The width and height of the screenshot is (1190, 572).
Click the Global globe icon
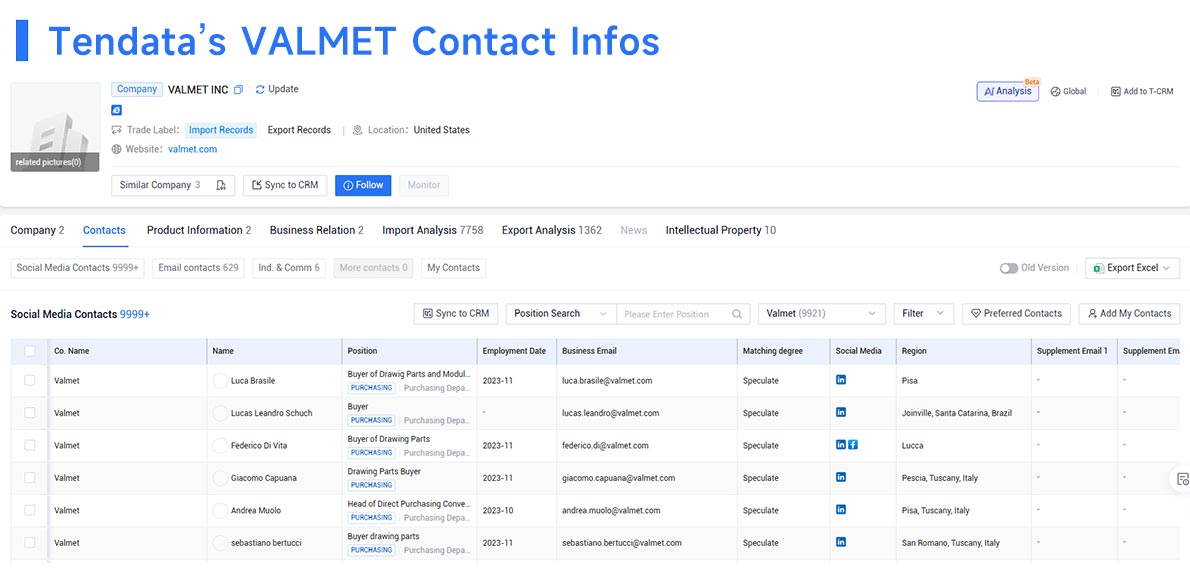tap(1055, 92)
